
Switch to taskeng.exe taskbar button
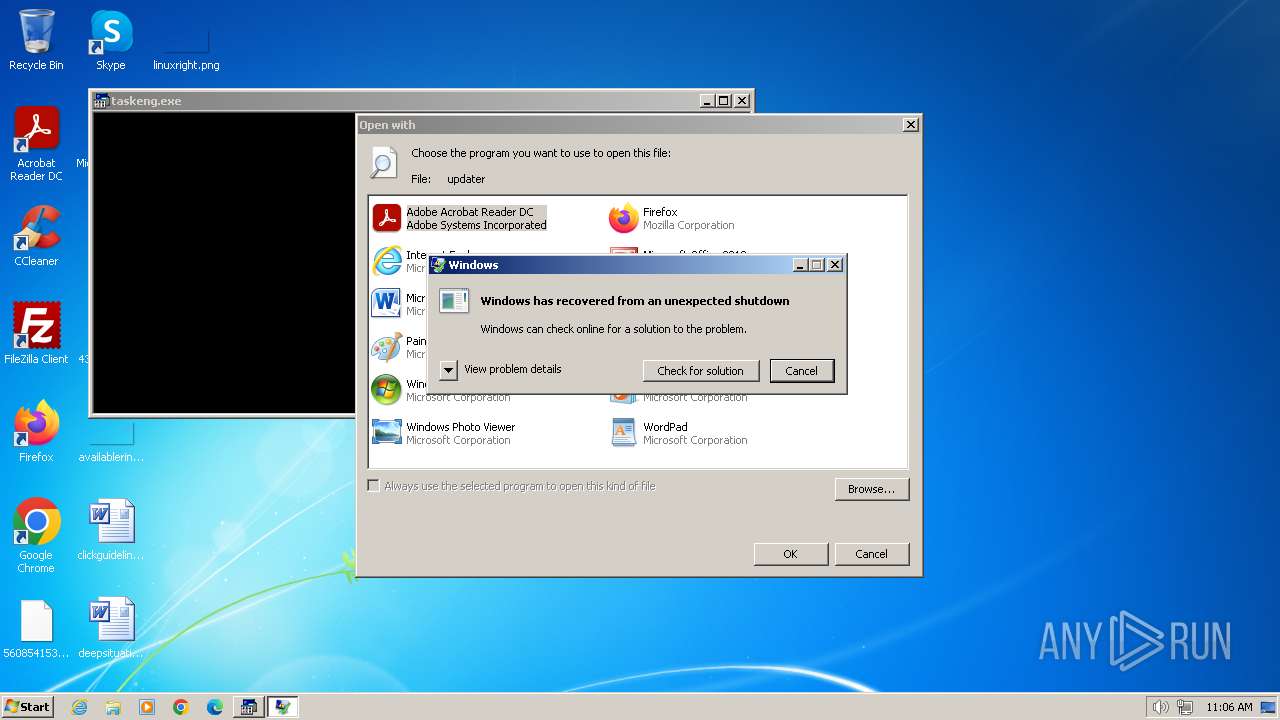coord(248,707)
